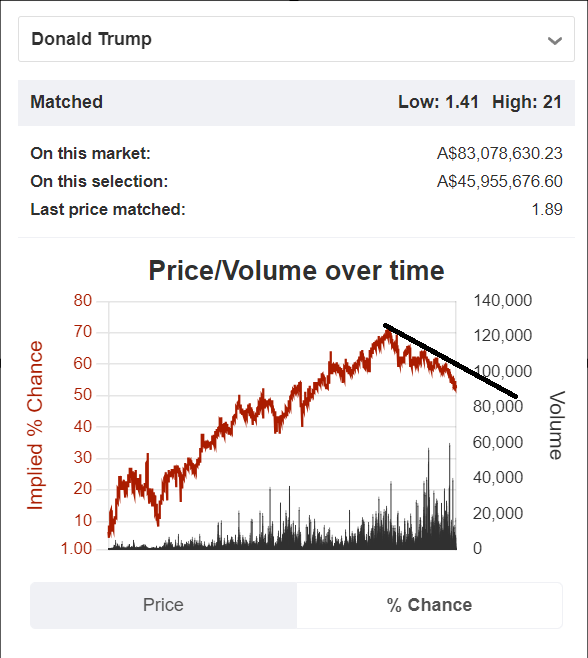588x658 pixels.
Task: Click the Matched header label
Action: [x=66, y=102]
